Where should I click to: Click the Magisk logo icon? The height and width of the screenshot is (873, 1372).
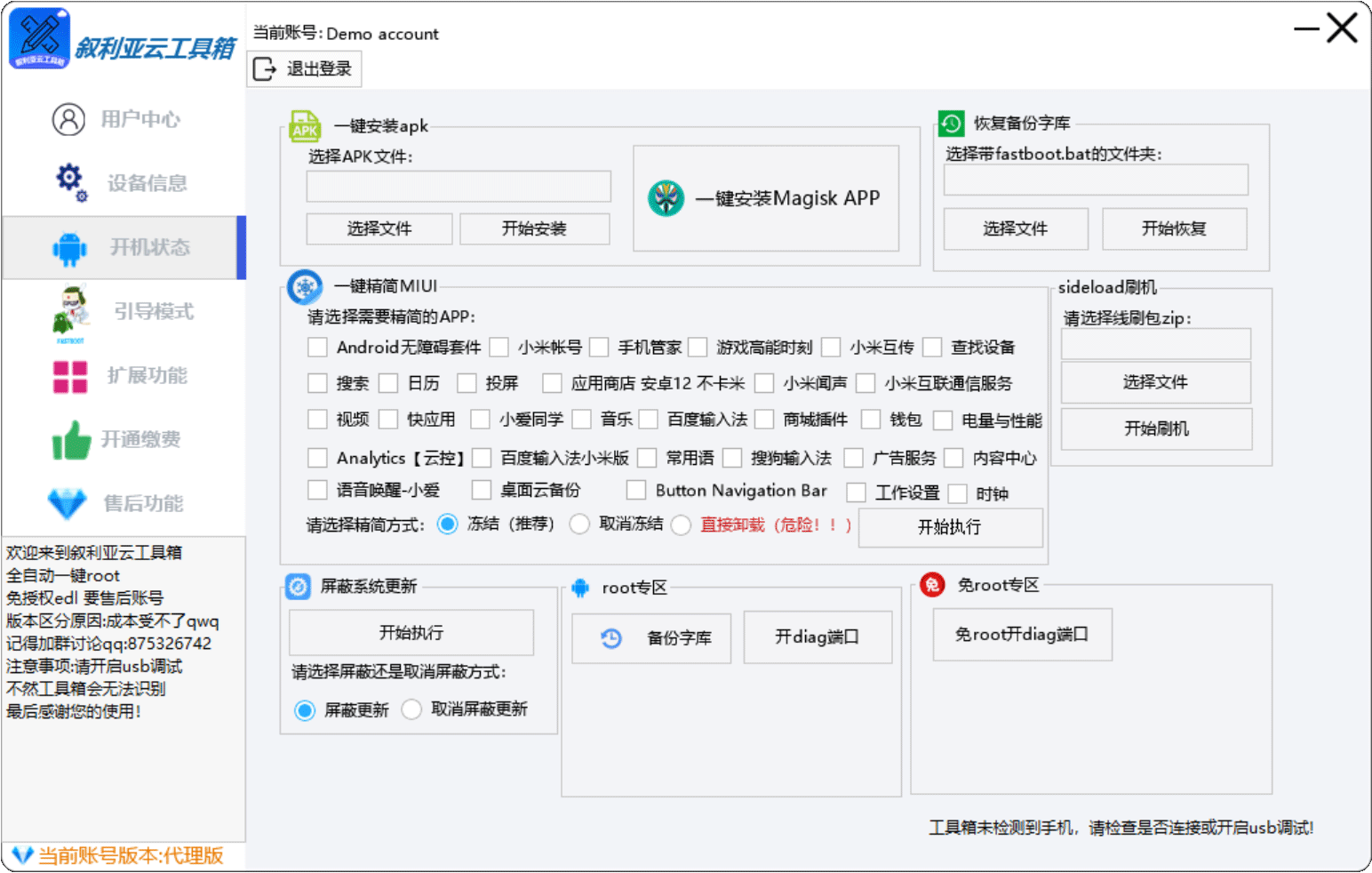(x=666, y=198)
